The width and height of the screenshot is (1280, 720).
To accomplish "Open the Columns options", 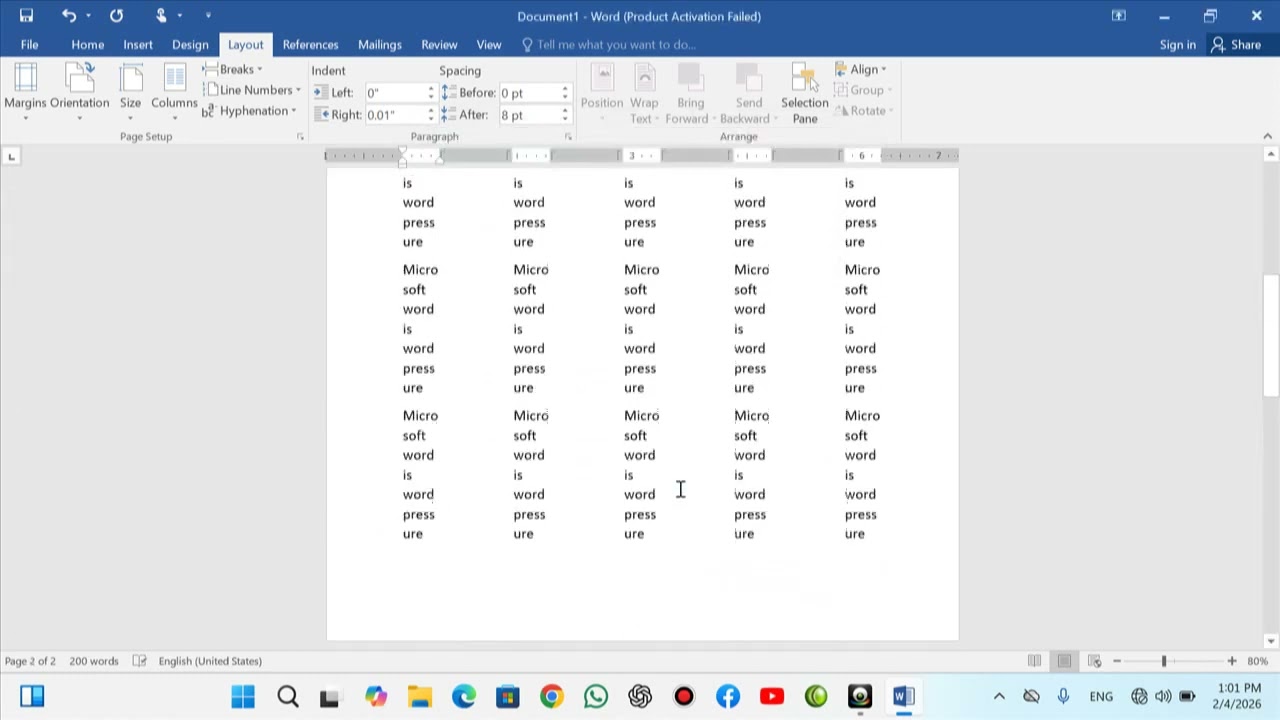I will (x=174, y=91).
